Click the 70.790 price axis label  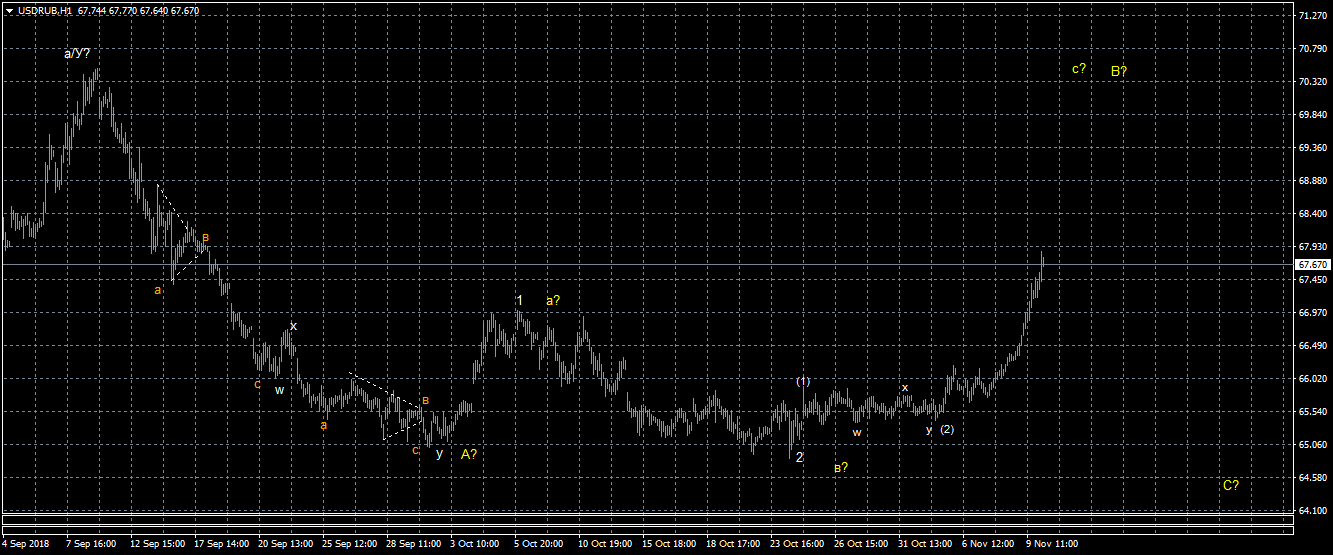tap(1312, 49)
